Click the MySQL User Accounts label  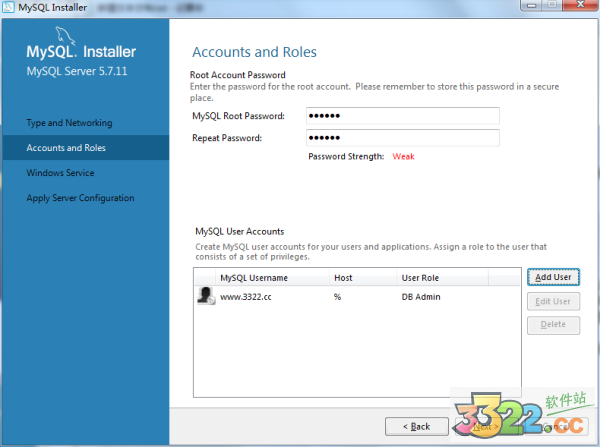click(x=240, y=232)
